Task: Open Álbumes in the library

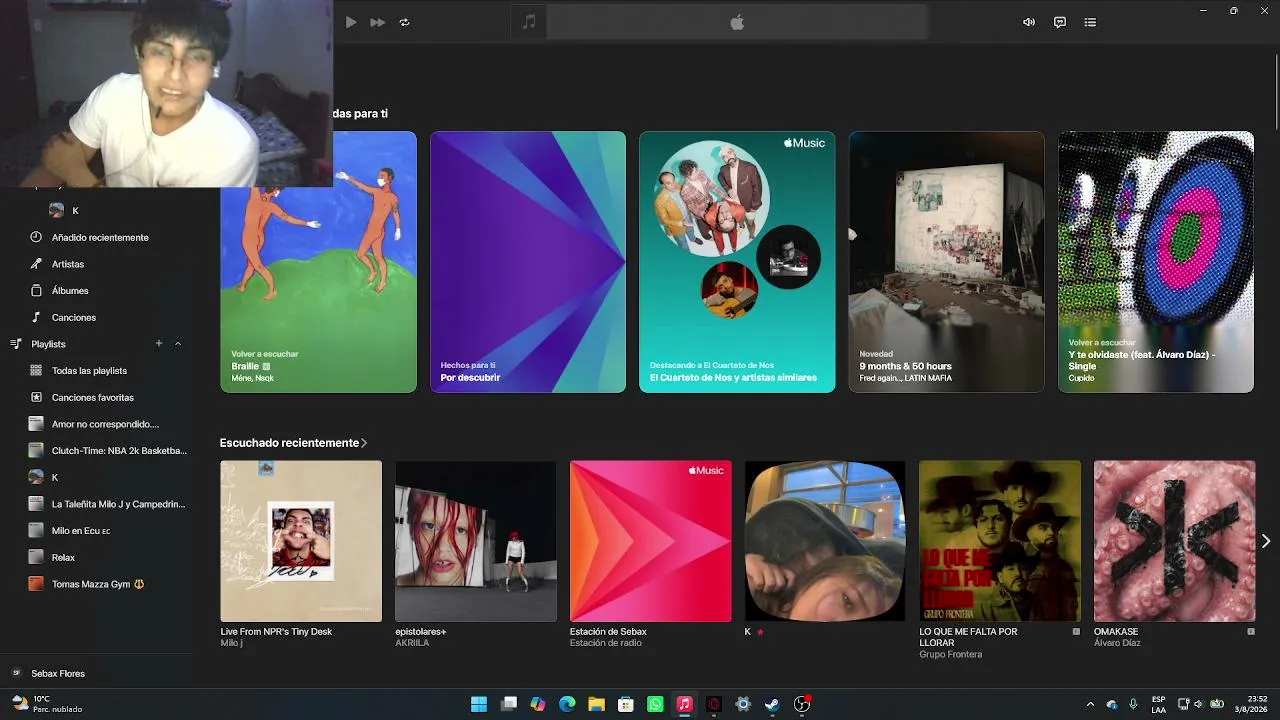Action: tap(70, 291)
